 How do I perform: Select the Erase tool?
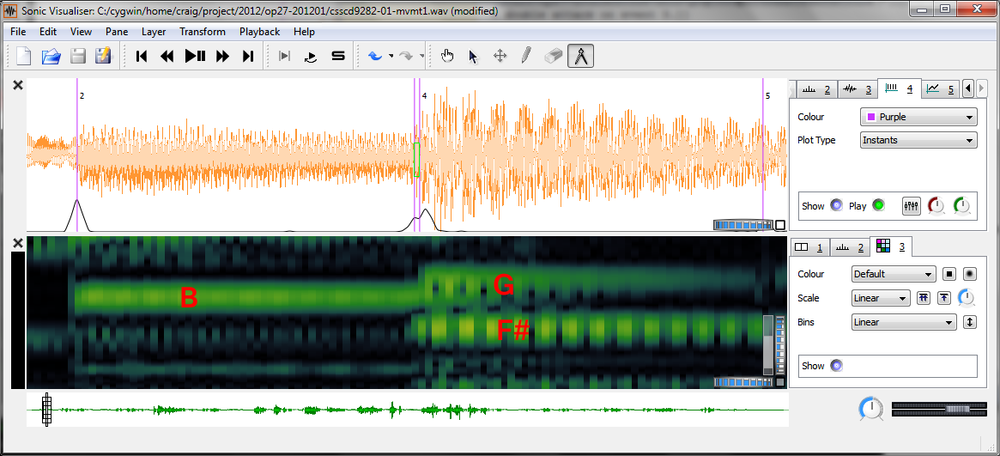click(554, 57)
